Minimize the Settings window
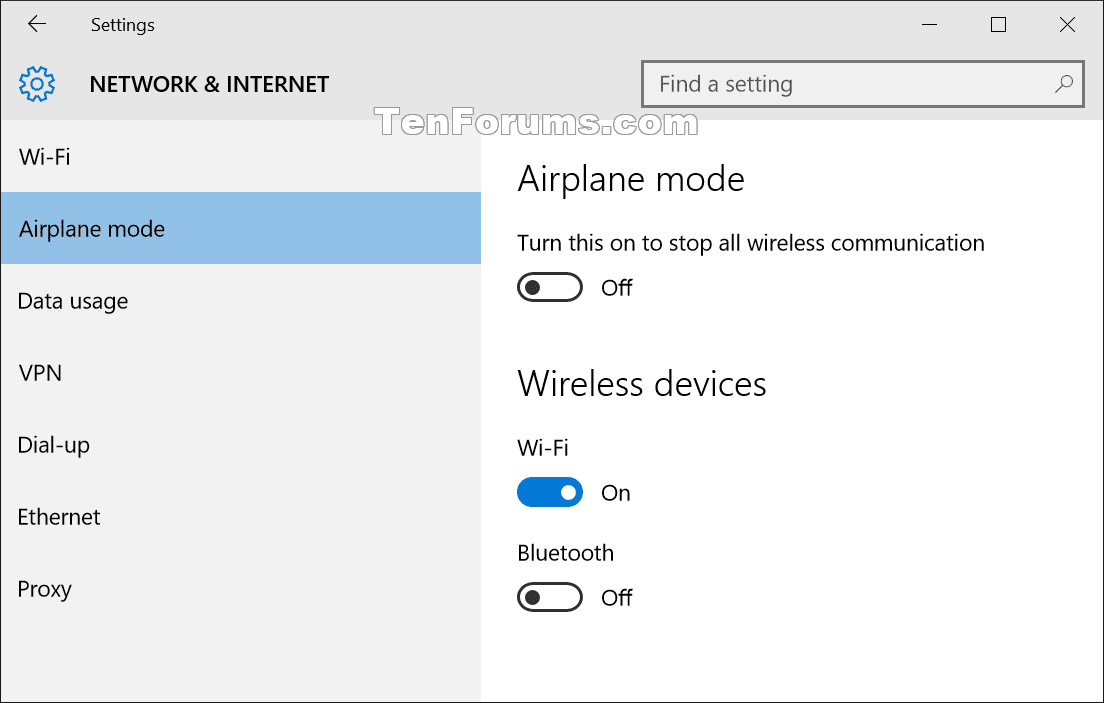Image resolution: width=1104 pixels, height=703 pixels. pos(929,25)
